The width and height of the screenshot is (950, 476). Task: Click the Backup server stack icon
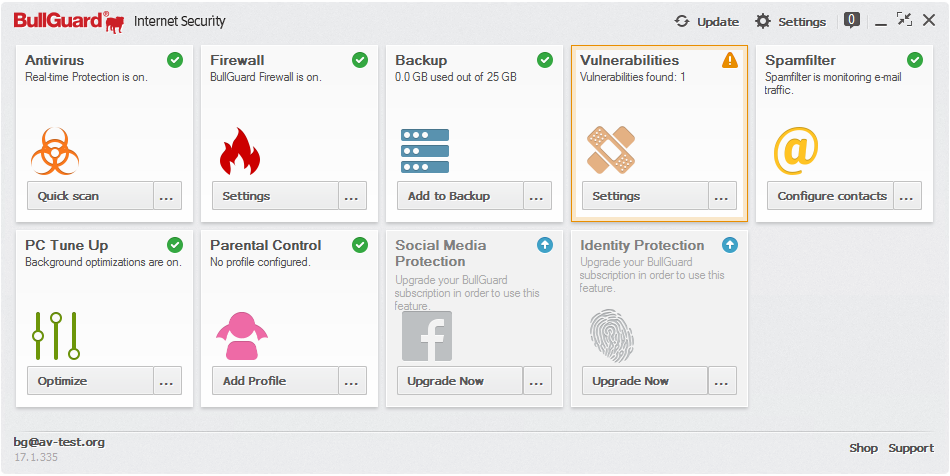pos(425,150)
